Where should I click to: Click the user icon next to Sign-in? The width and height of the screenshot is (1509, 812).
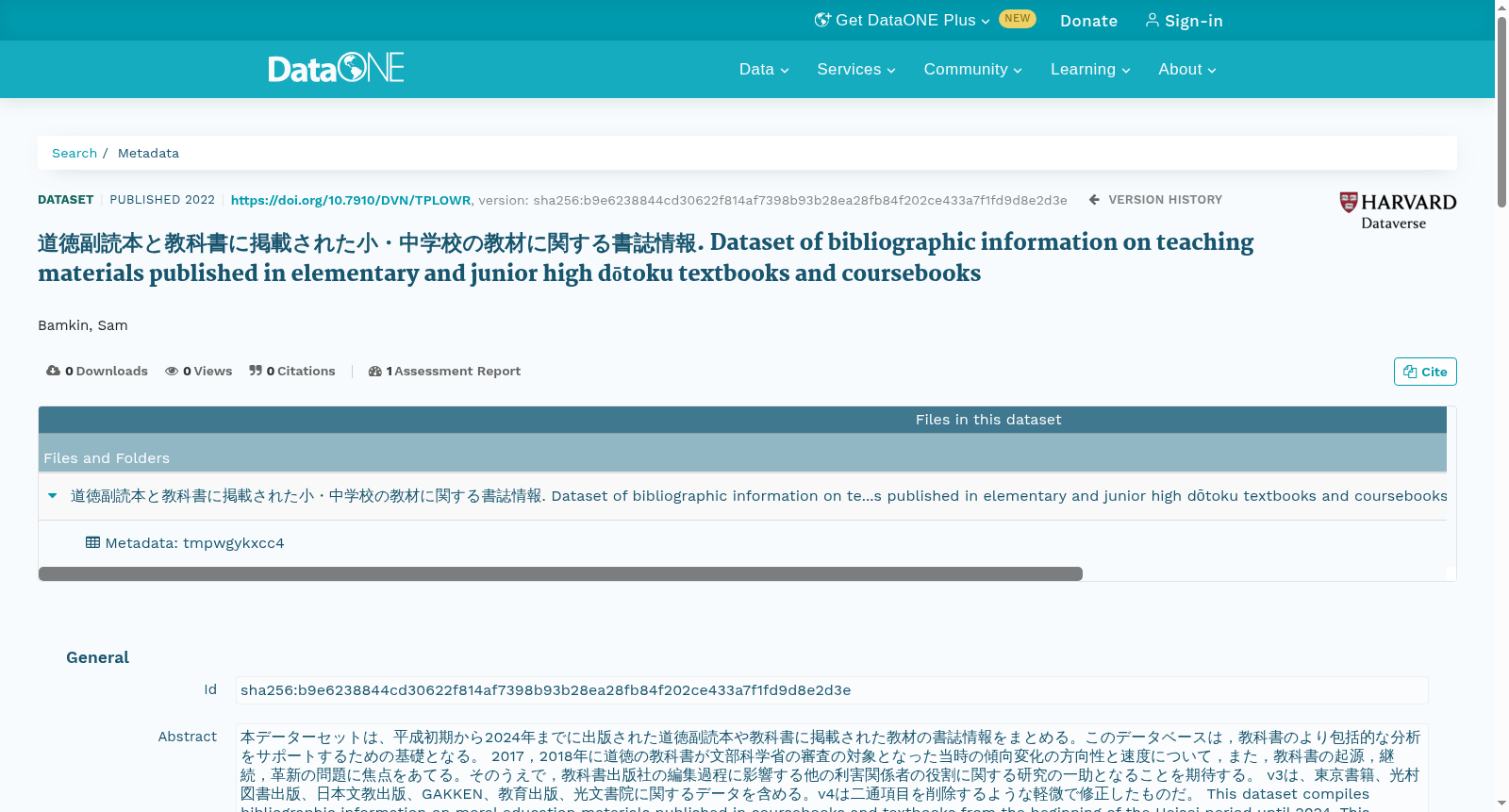[x=1152, y=20]
